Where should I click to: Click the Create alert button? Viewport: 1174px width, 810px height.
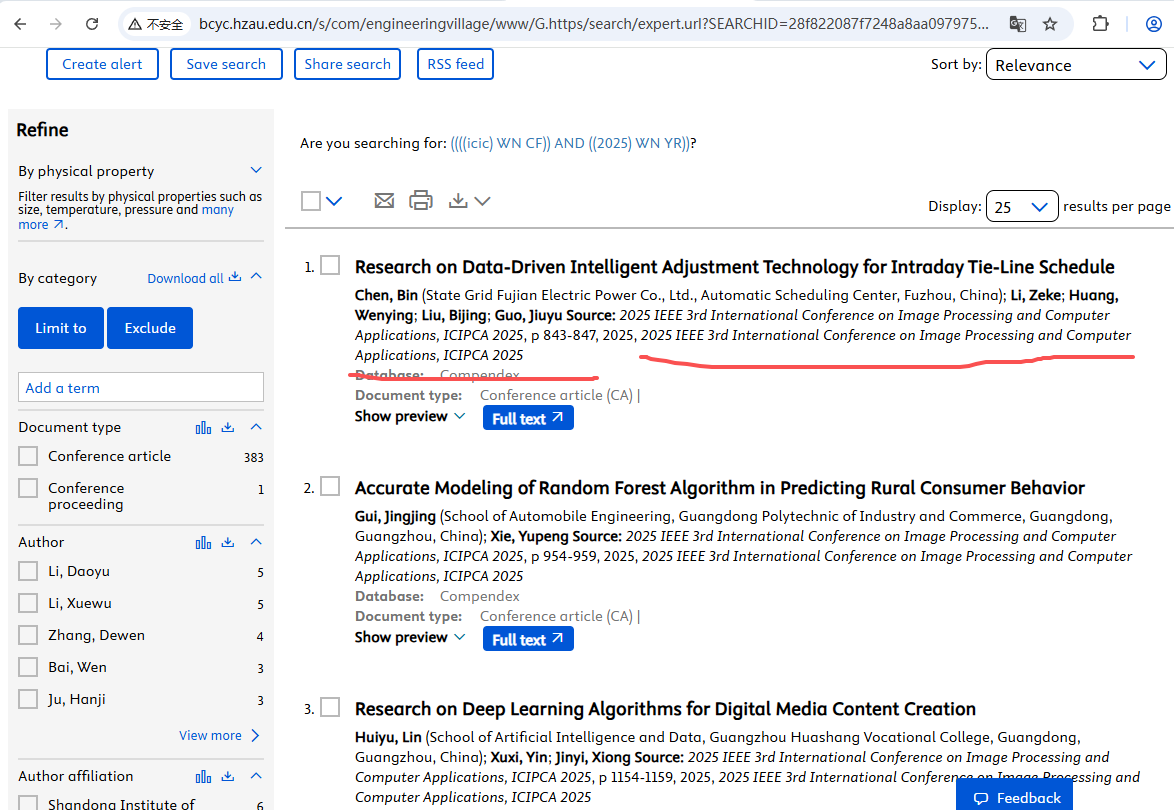[102, 64]
